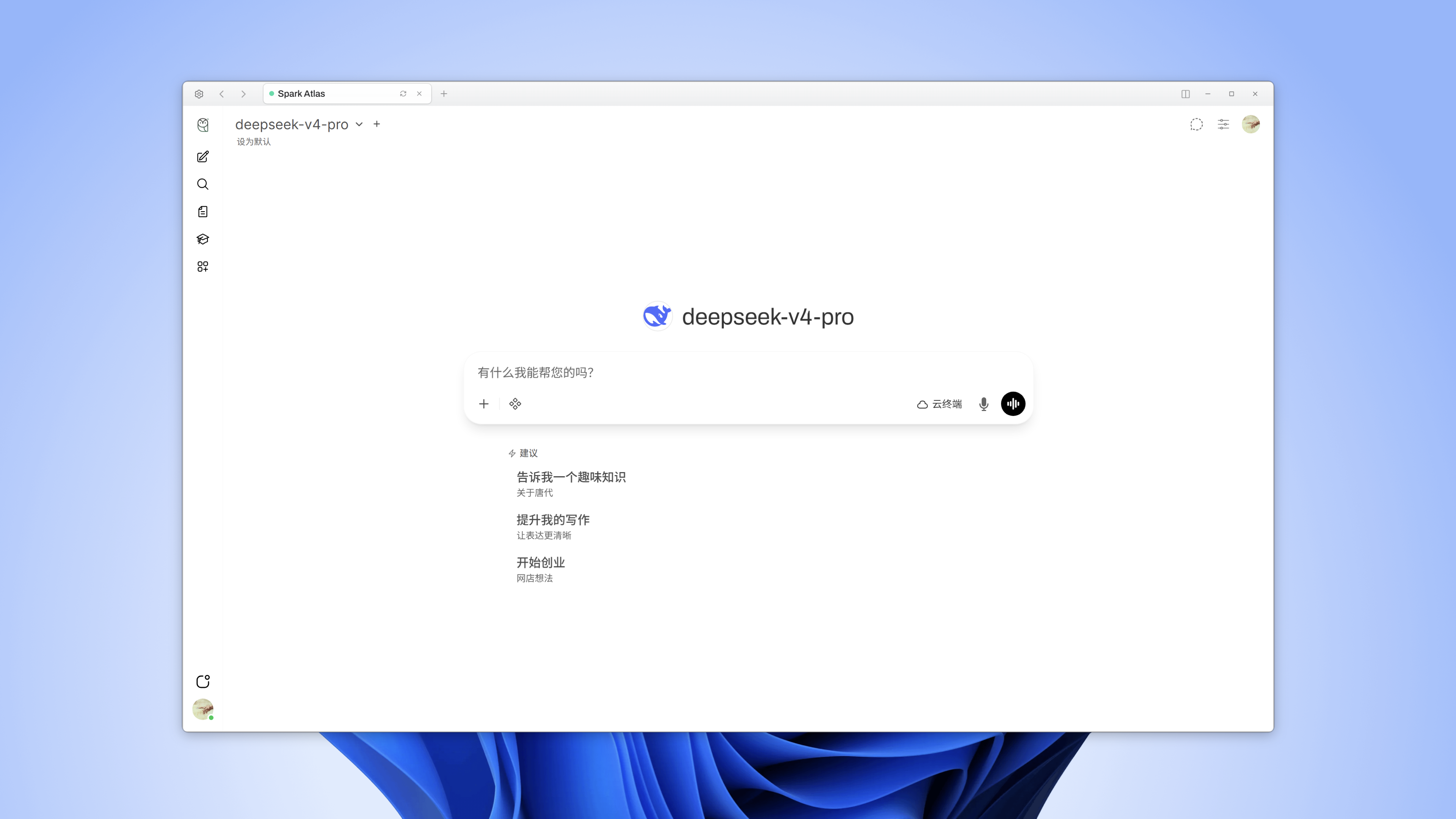The image size is (1456, 819).
Task: Open user avatar at sidebar bottom
Action: click(x=203, y=709)
